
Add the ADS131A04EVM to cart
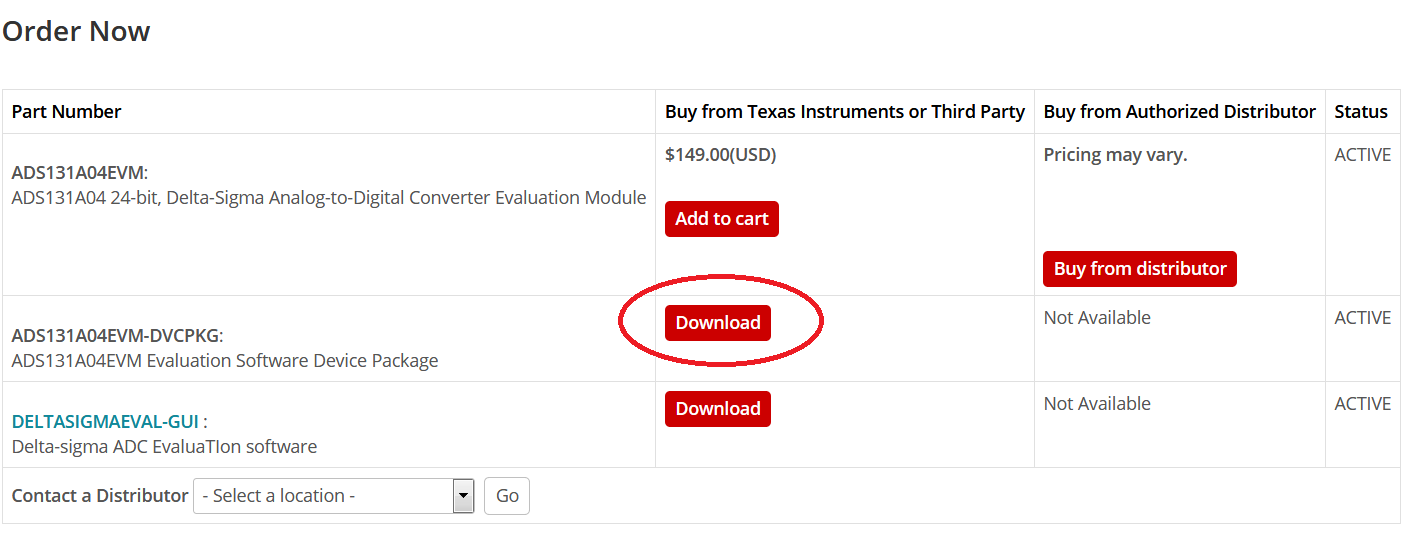(x=721, y=219)
